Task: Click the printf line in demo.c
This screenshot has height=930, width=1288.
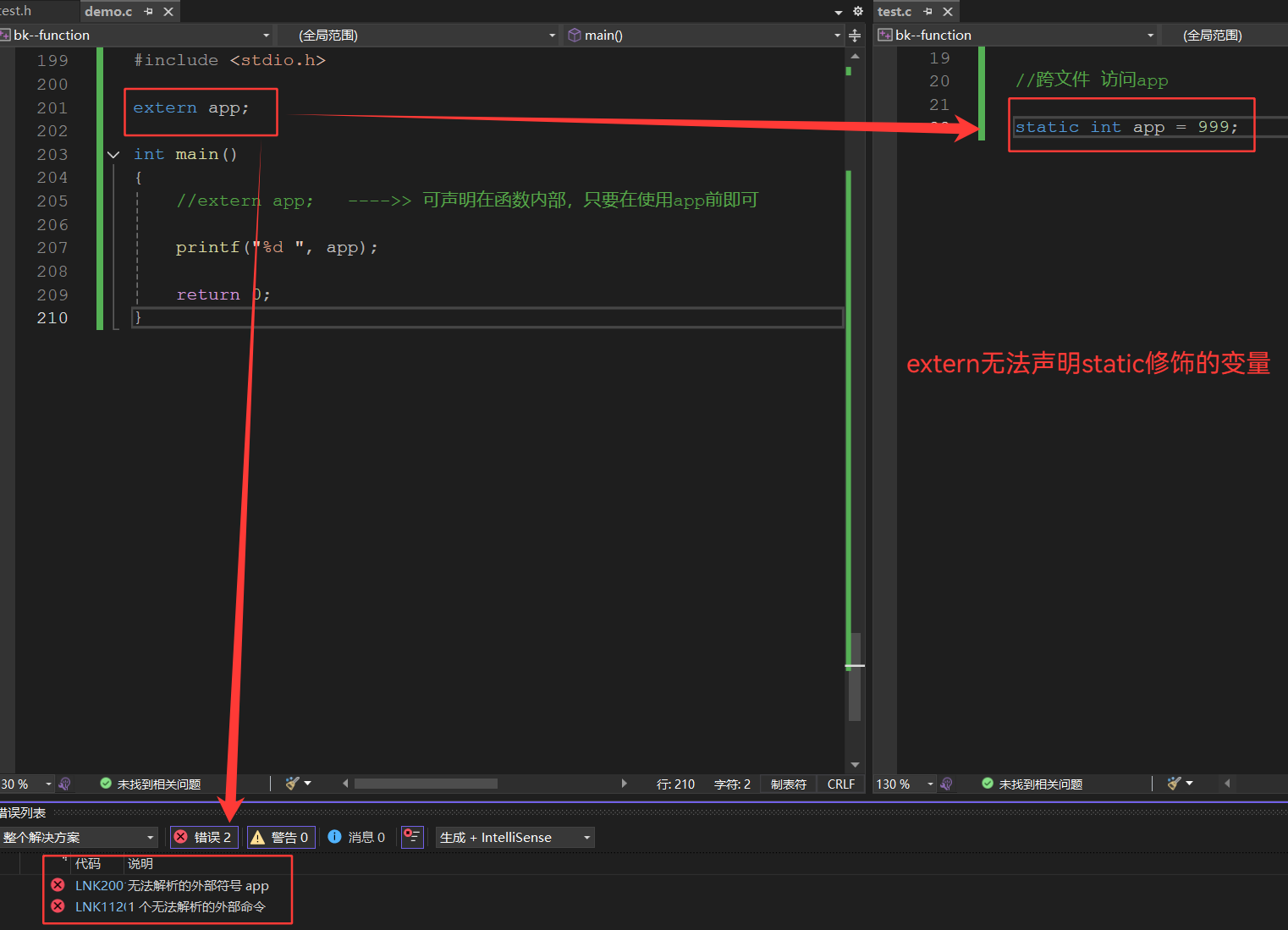Action: coord(277,248)
